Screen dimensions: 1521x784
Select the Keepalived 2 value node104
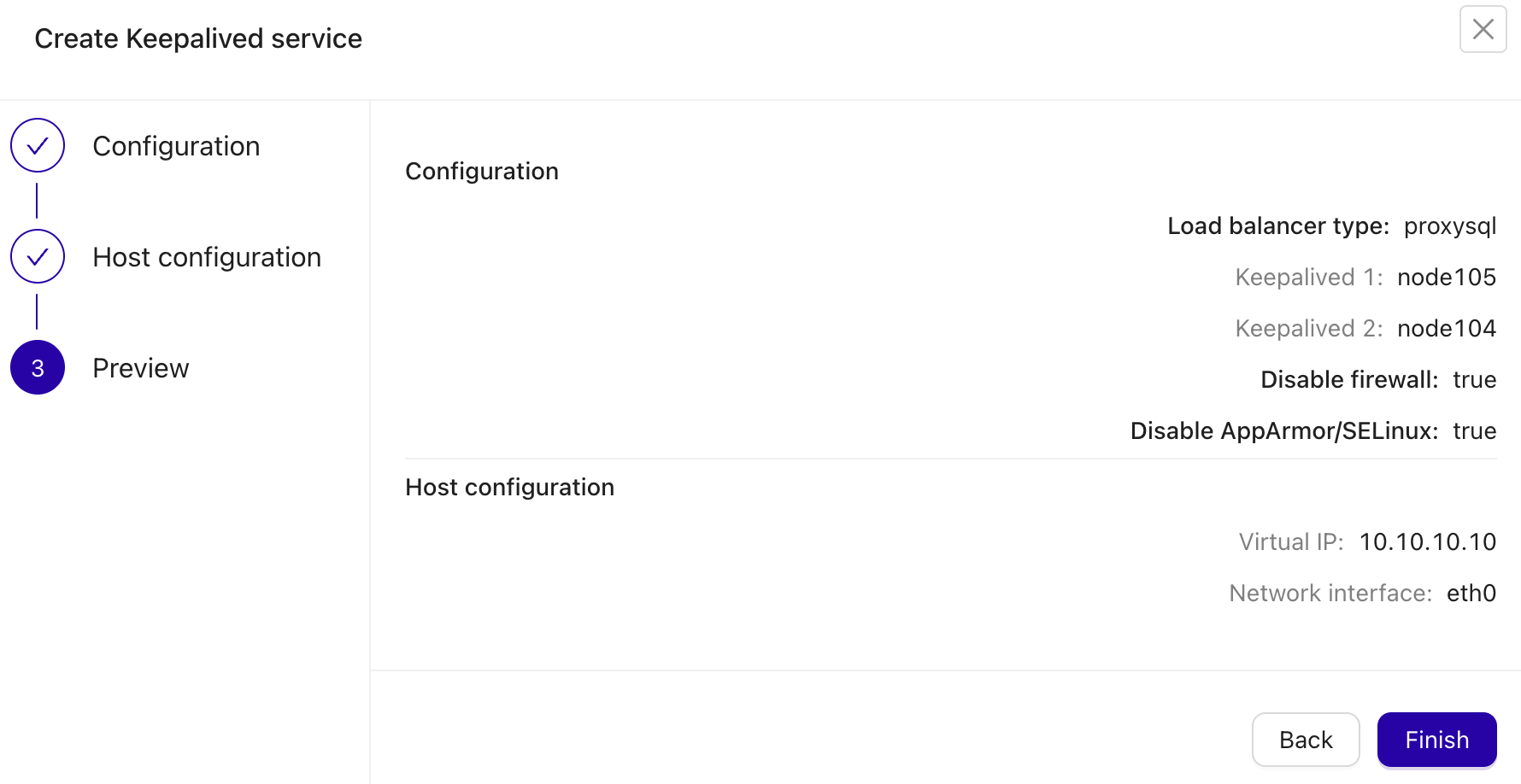point(1447,328)
